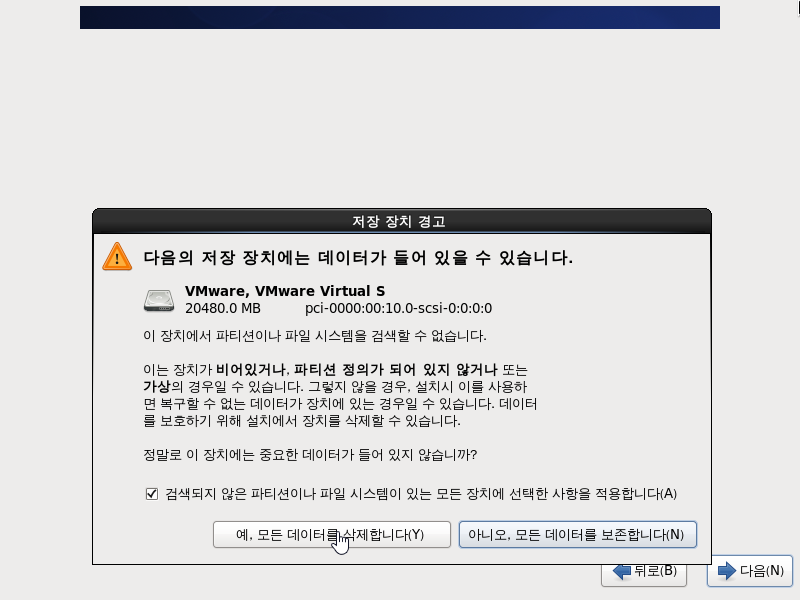The width and height of the screenshot is (800, 600).
Task: Go back with the 뒤로(B) button text
Action: [x=656, y=572]
